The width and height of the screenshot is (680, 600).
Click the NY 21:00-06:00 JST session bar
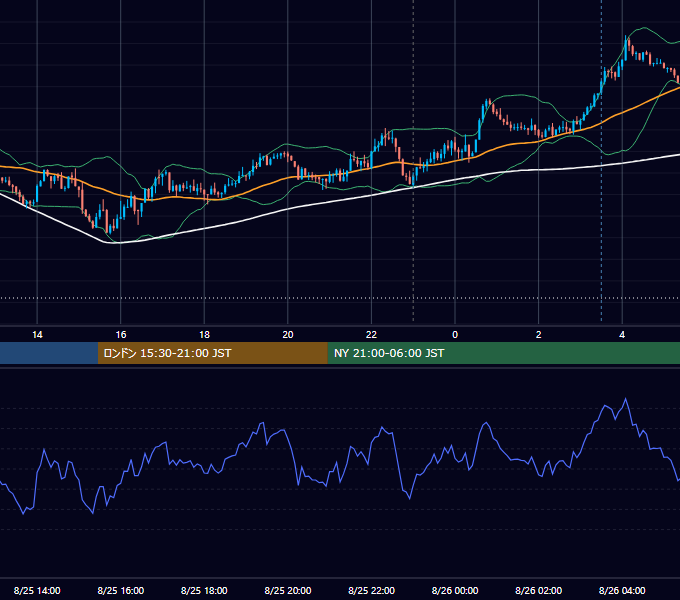pos(503,353)
